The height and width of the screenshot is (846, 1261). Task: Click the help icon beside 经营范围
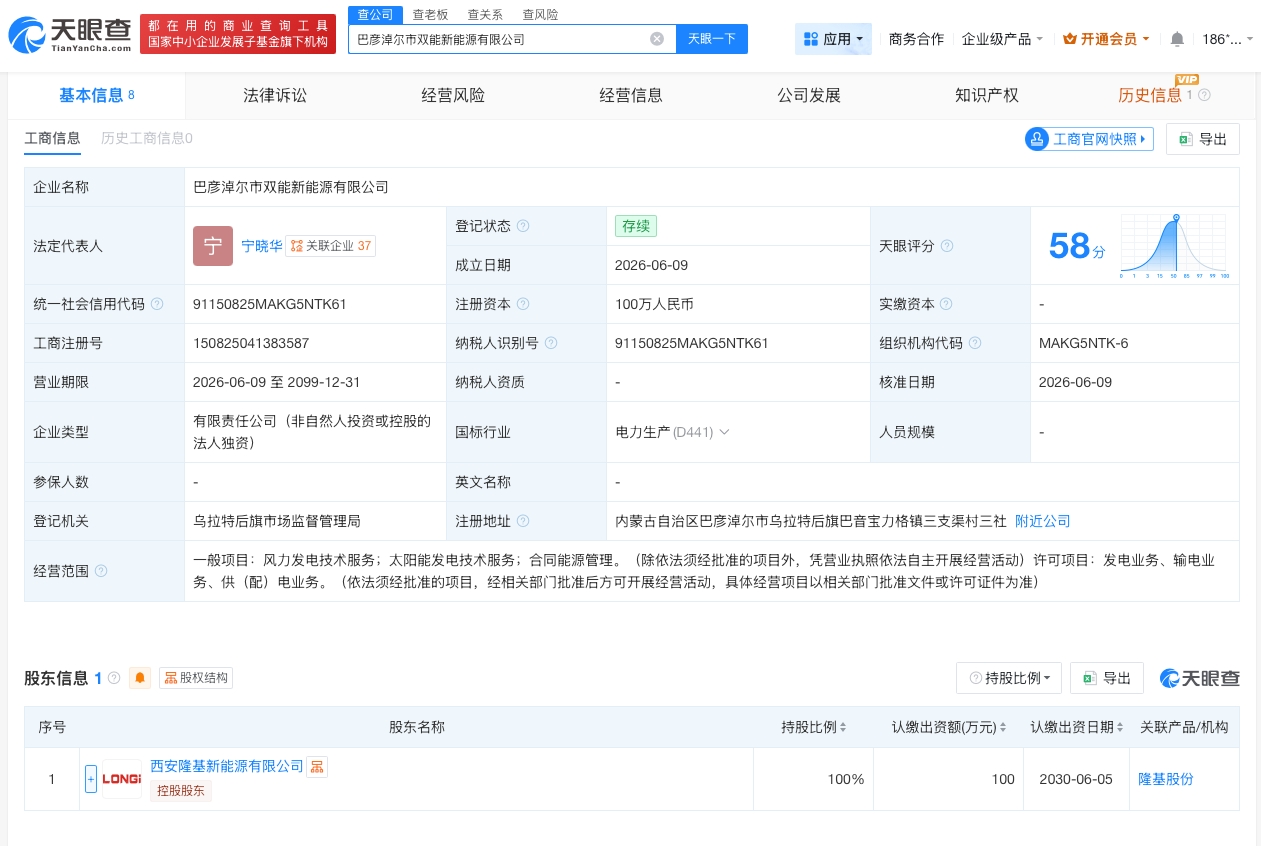coord(101,571)
